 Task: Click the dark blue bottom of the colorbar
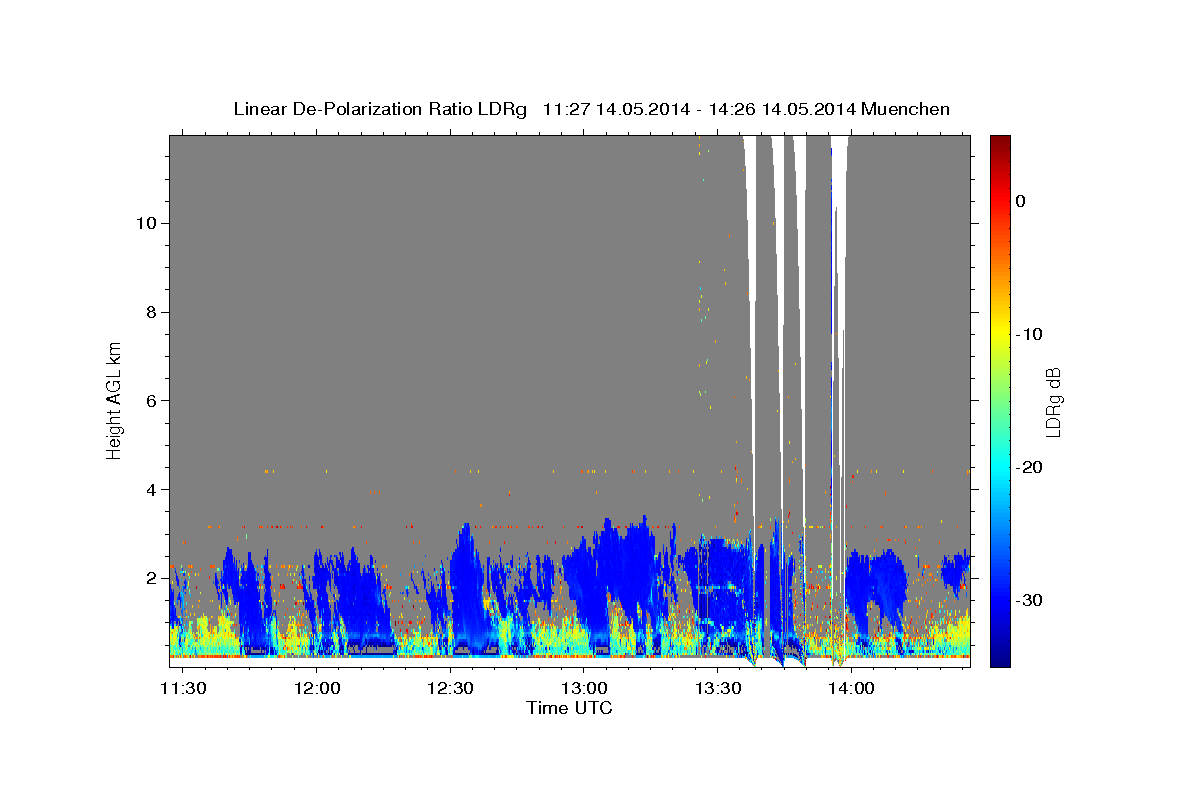tap(1000, 657)
